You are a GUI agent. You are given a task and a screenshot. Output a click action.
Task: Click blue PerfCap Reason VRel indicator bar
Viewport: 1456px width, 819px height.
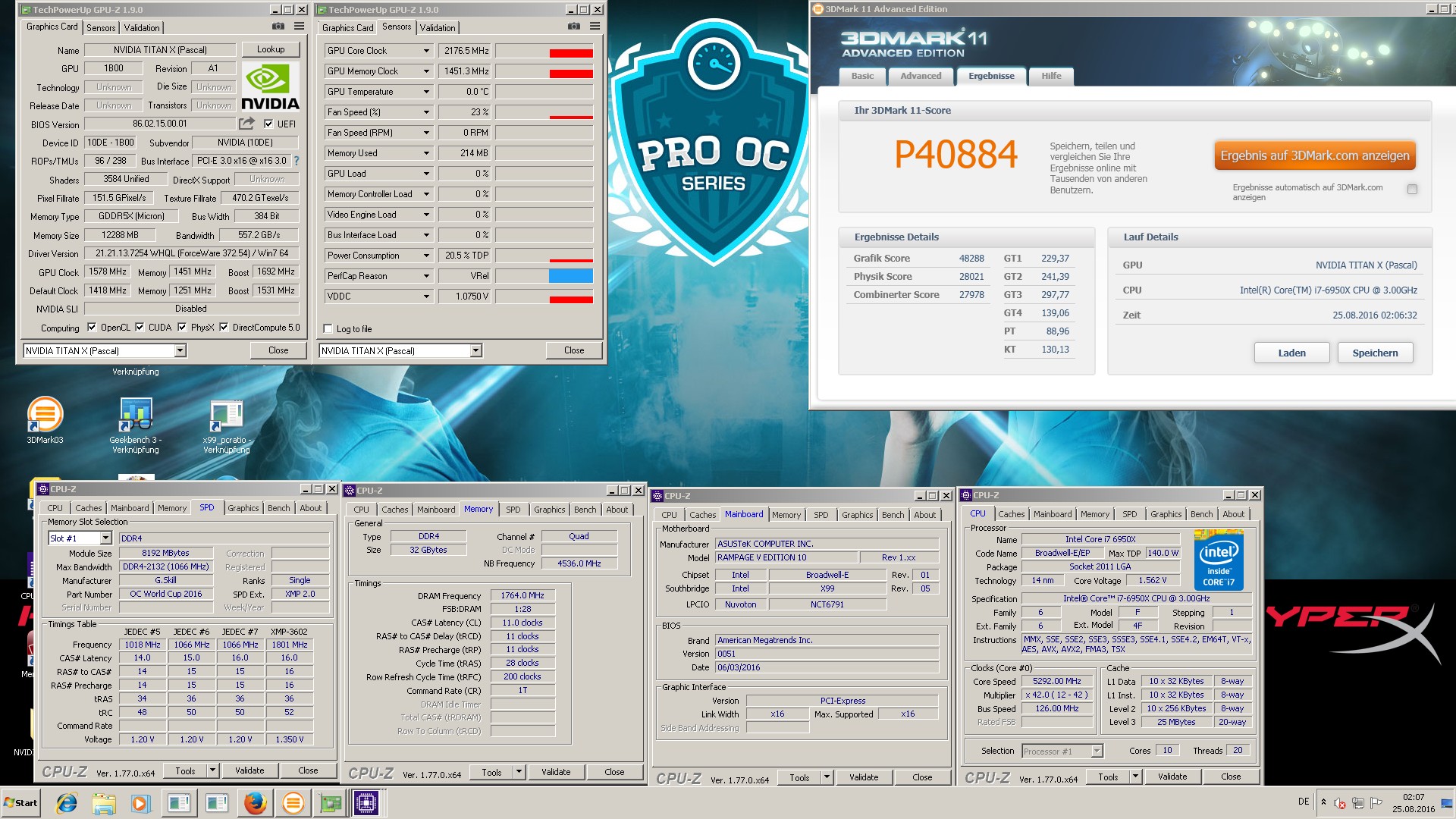pyautogui.click(x=570, y=276)
